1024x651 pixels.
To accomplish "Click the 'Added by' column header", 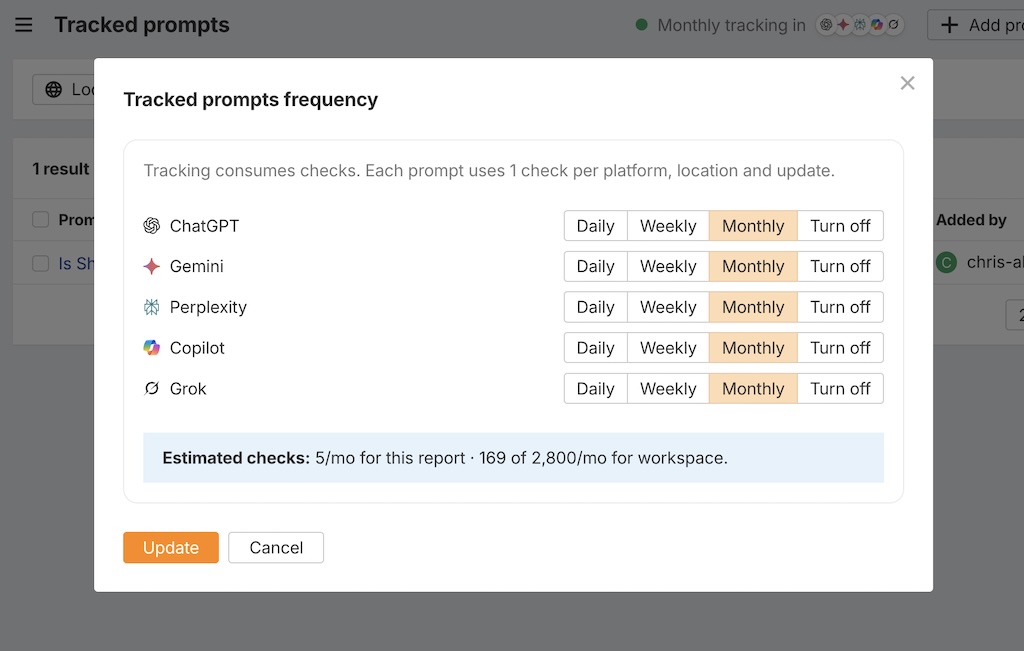I will [x=971, y=220].
